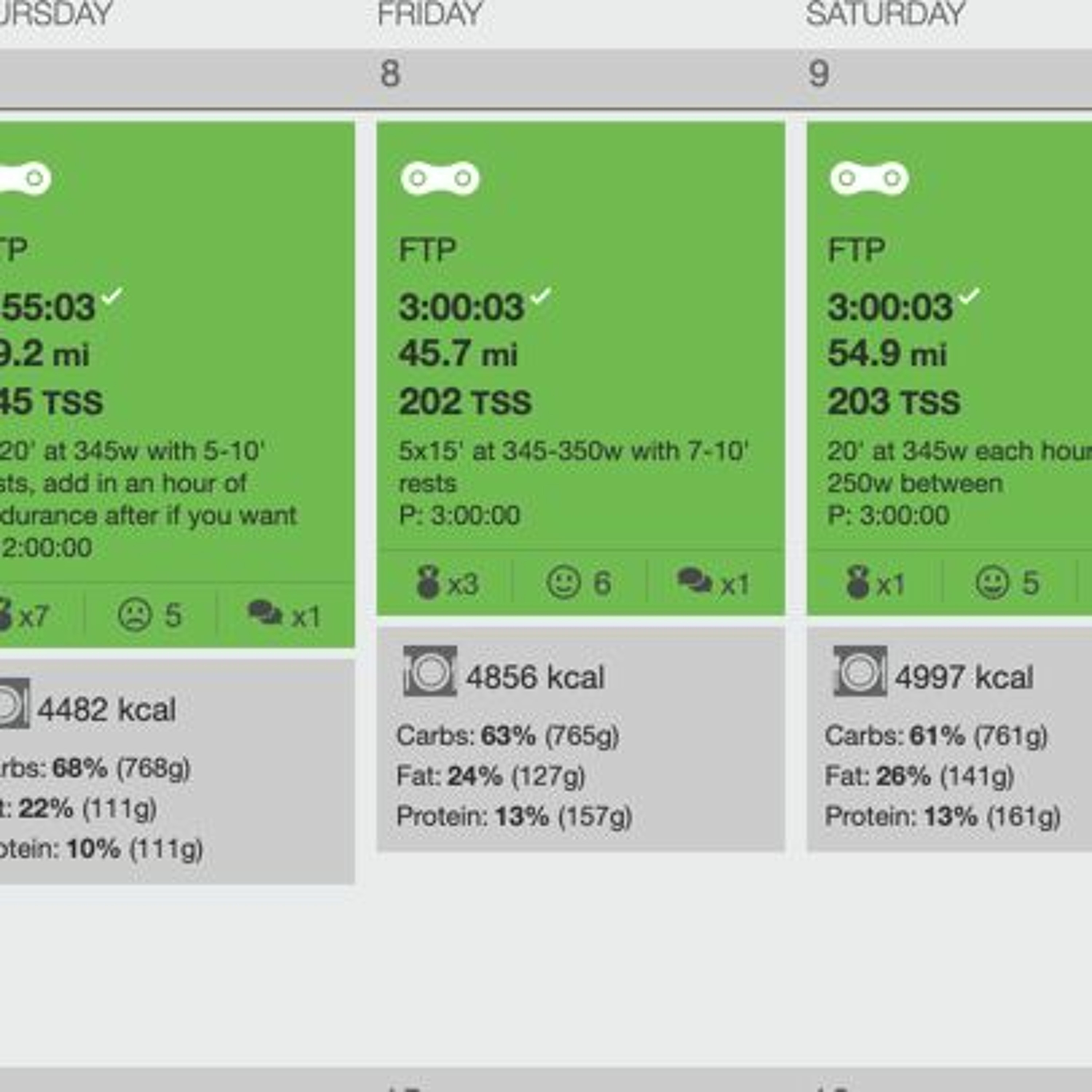The width and height of the screenshot is (1092, 1092).
Task: Open Thursday's 4482 kcal nutrition card
Action: pyautogui.click(x=178, y=772)
